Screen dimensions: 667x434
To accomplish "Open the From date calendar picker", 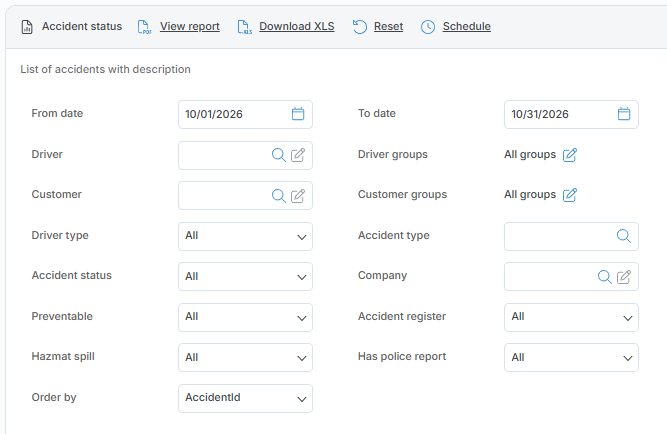I will tap(298, 114).
